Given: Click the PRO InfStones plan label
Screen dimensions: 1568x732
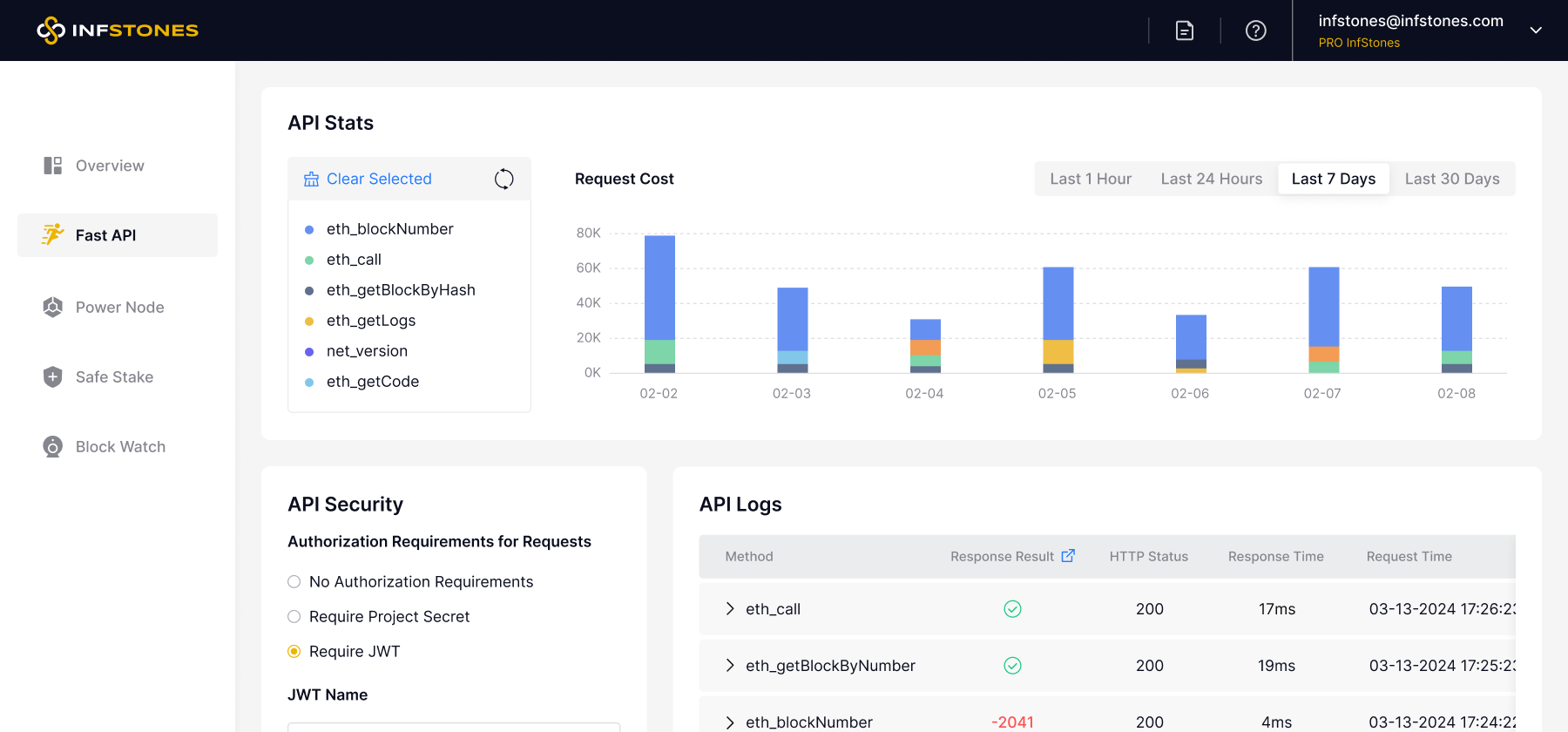Looking at the screenshot, I should click(1359, 43).
